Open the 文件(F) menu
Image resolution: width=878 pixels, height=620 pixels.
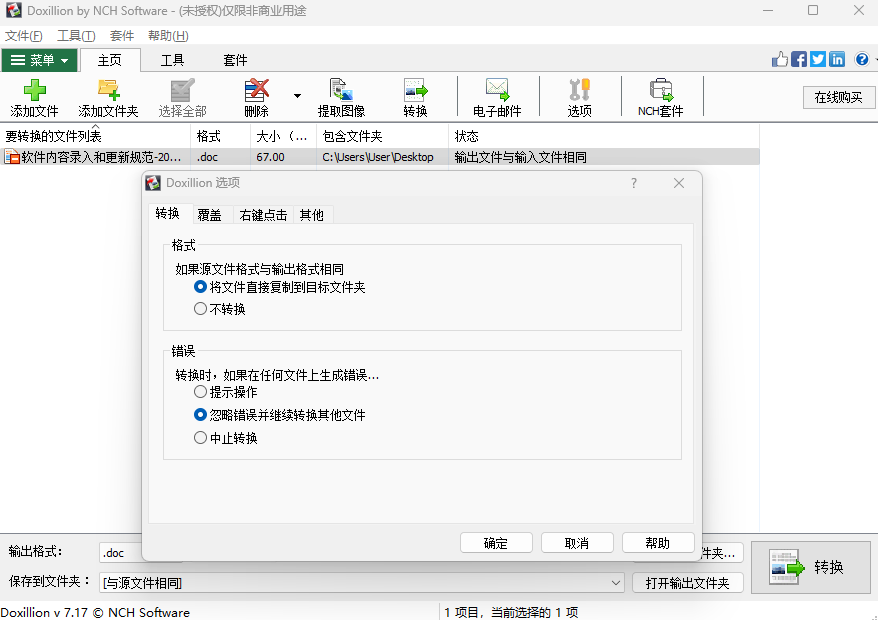[24, 36]
